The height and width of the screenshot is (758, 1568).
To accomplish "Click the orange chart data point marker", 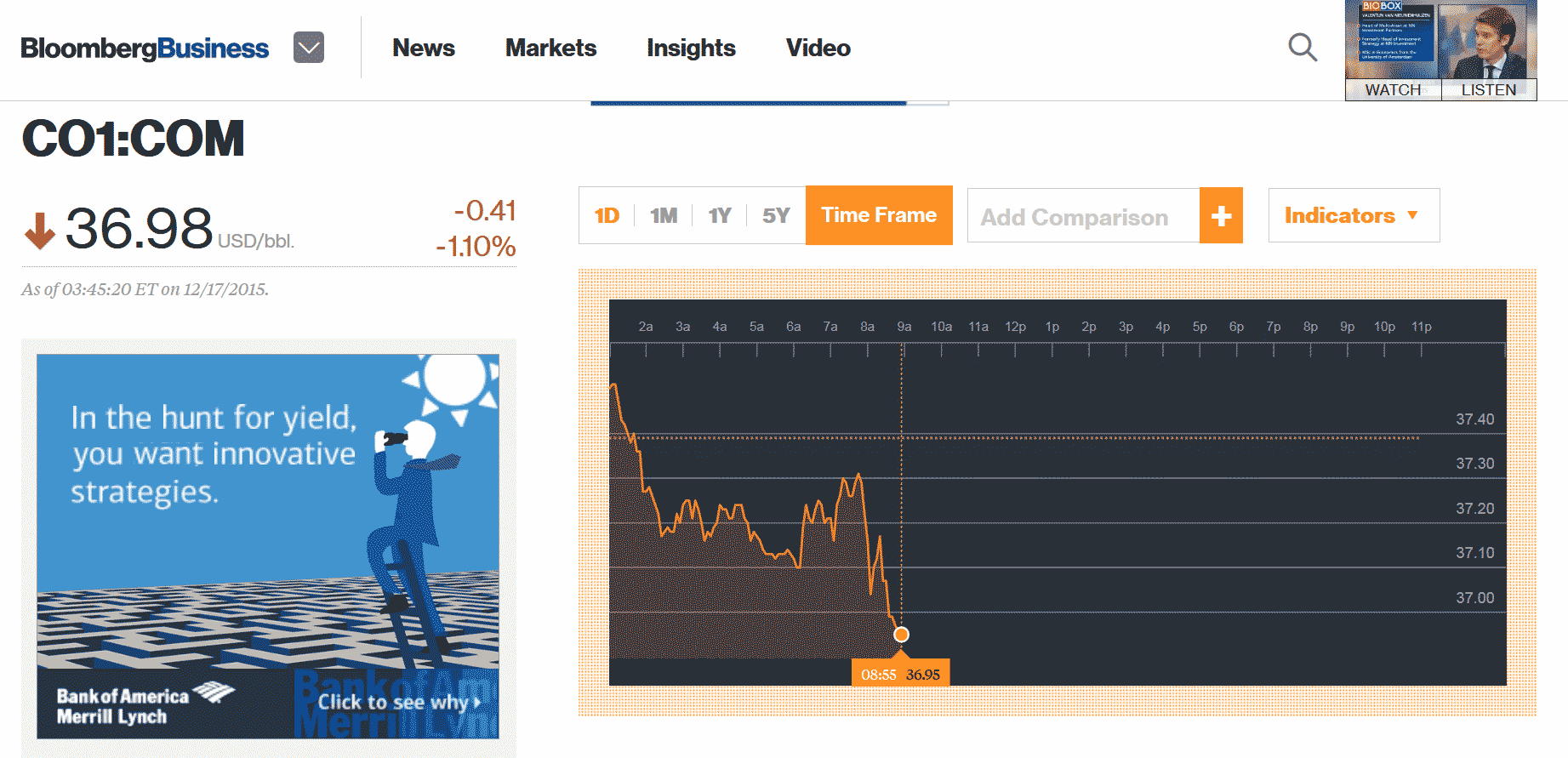I will pos(901,635).
